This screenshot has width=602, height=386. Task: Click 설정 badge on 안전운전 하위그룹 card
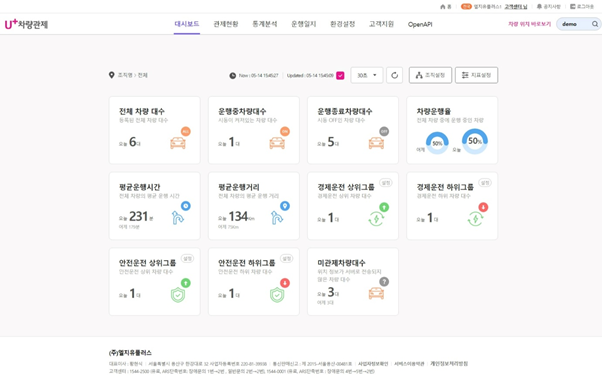287,258
